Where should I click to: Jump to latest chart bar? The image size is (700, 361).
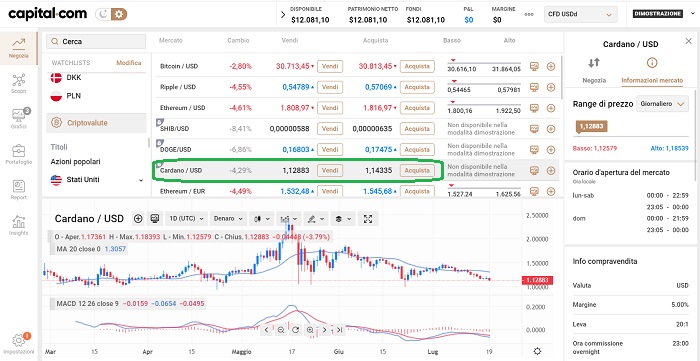[339, 330]
